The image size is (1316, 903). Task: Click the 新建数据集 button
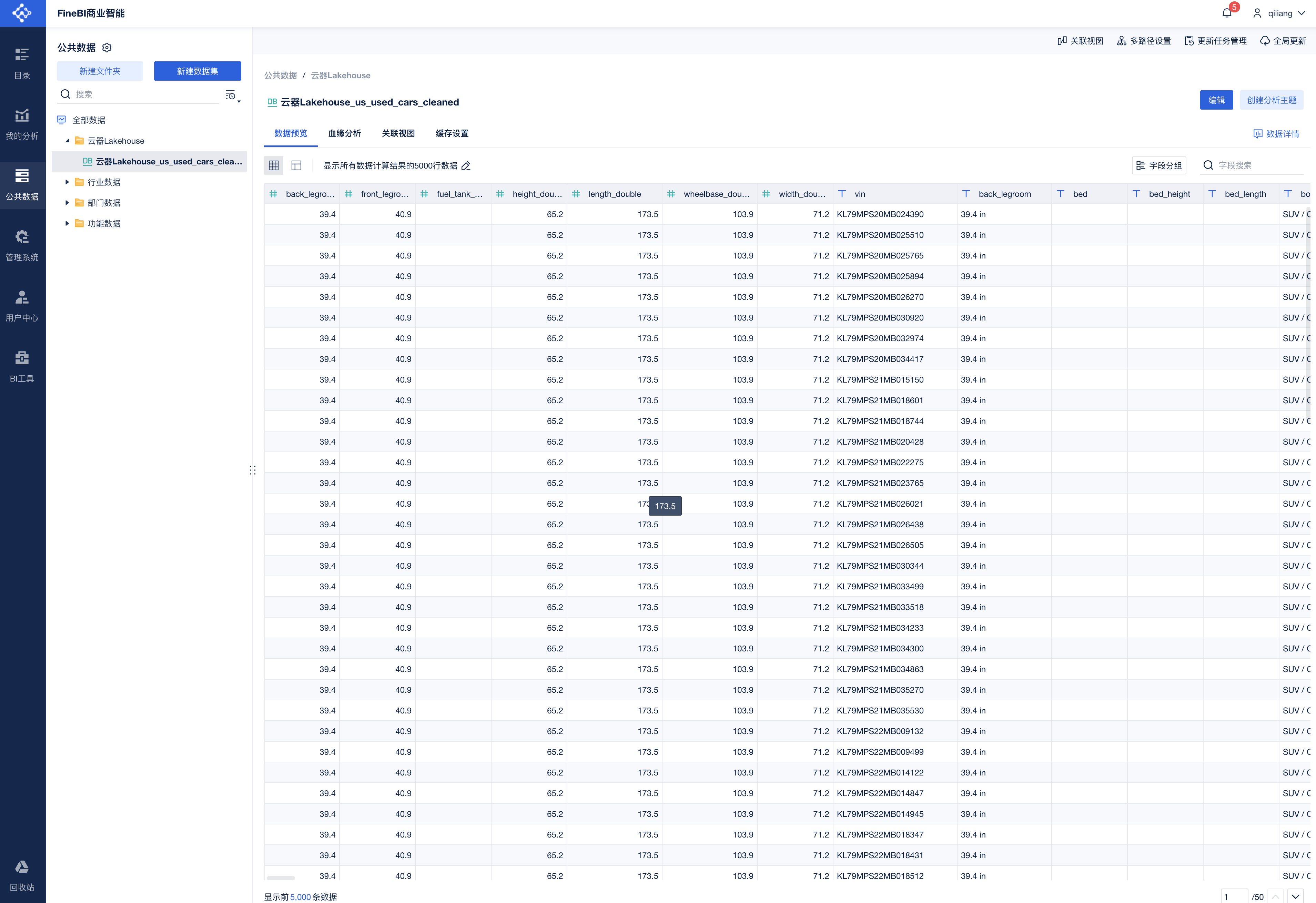197,71
